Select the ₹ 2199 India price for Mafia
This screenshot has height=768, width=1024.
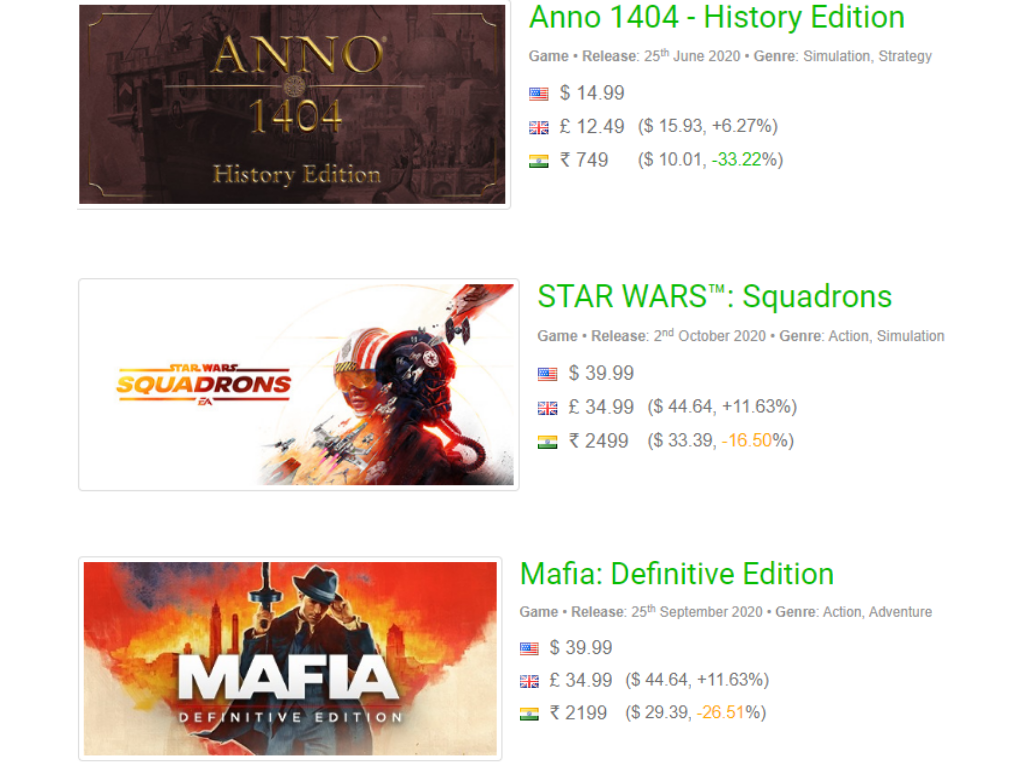coord(578,712)
